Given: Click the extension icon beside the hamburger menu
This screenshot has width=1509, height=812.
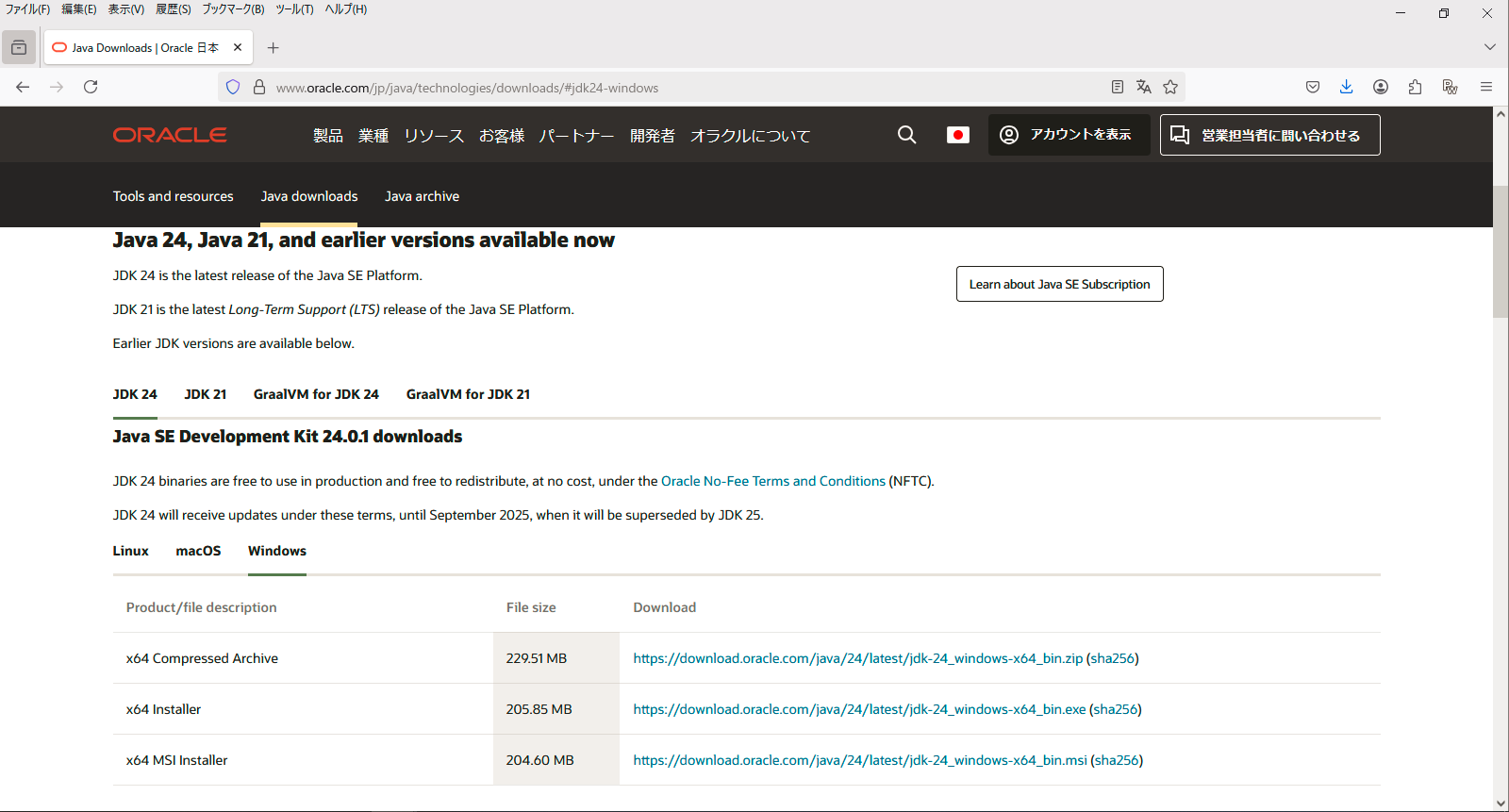Looking at the screenshot, I should [1451, 87].
